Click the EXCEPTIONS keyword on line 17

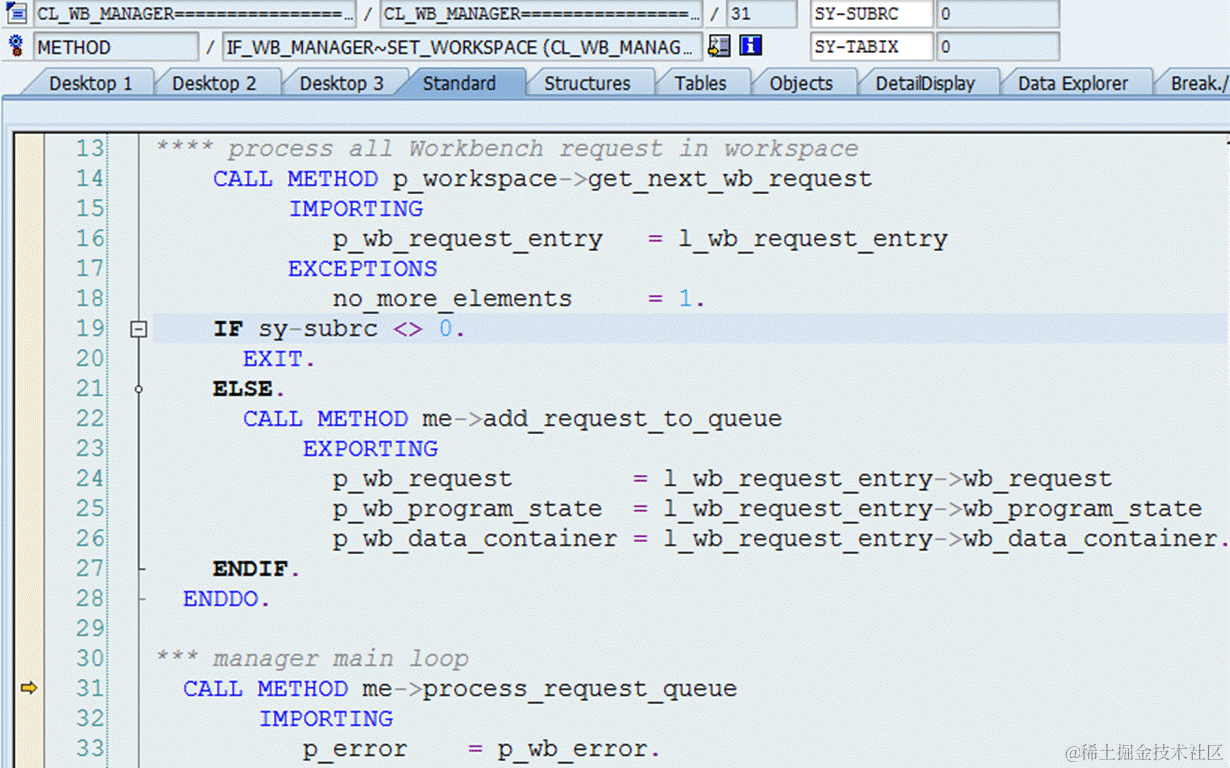click(x=363, y=268)
